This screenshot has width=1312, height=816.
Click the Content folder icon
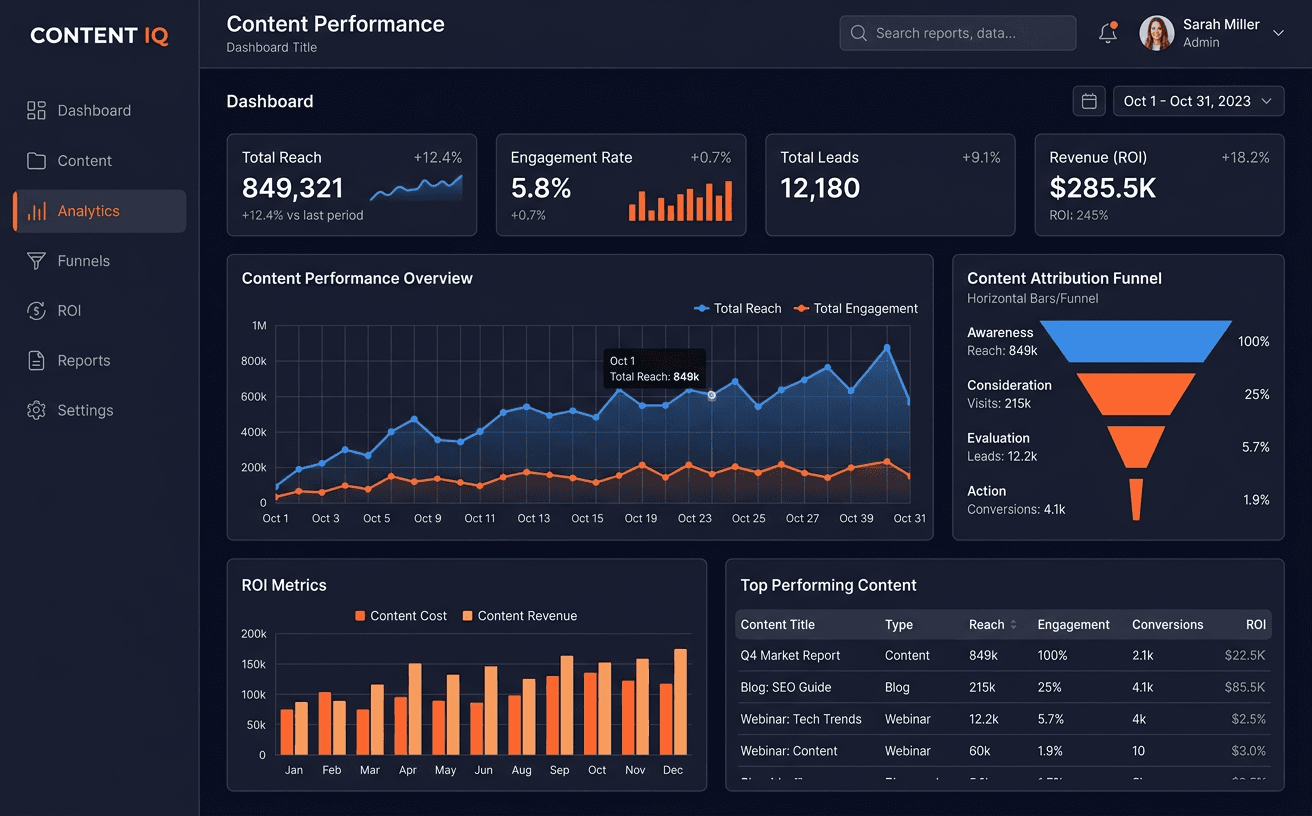tap(36, 161)
